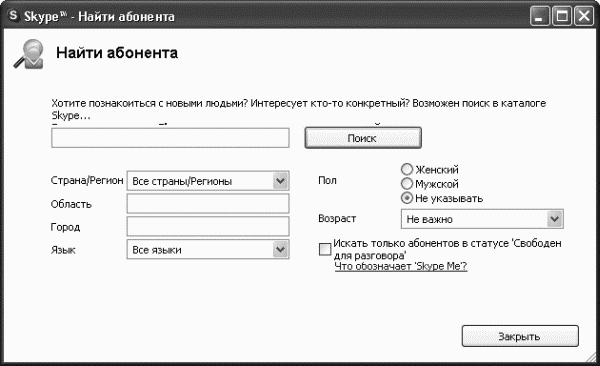Enable 'Свободен для разговора' status checkbox
This screenshot has width=600, height=366.
click(325, 249)
